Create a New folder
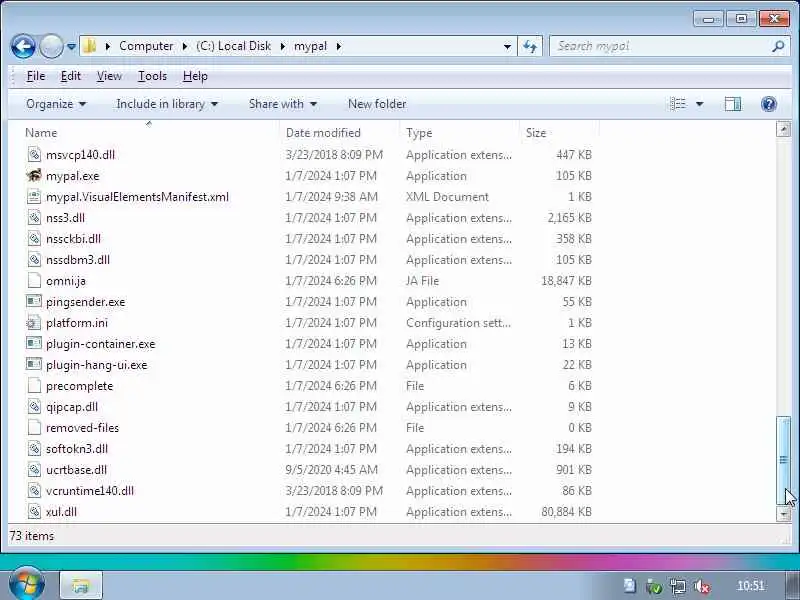800x600 pixels. coord(377,104)
